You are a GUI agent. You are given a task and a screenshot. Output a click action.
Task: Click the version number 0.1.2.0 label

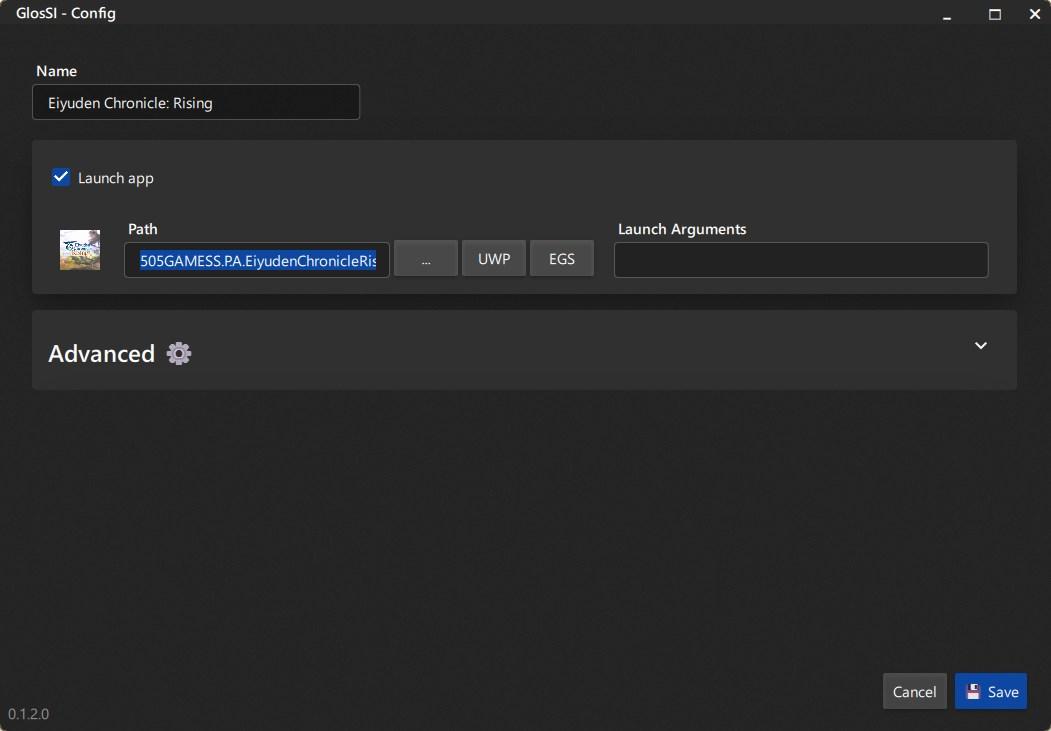point(29,714)
